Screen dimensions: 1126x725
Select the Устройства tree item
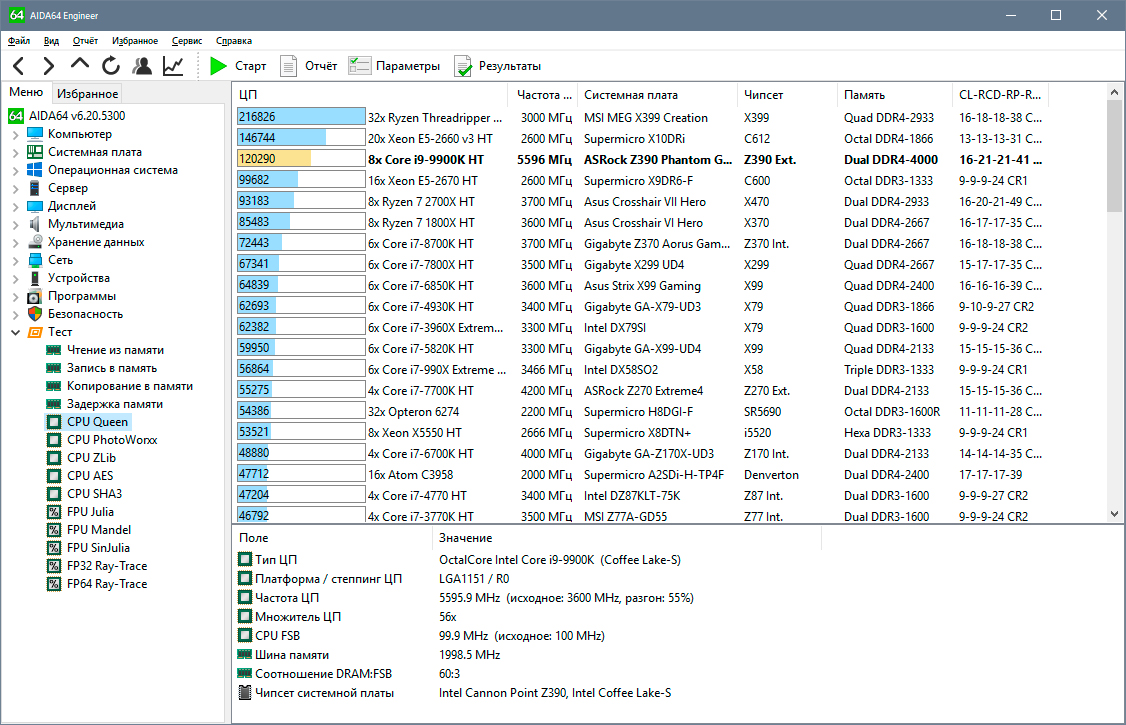[69, 278]
